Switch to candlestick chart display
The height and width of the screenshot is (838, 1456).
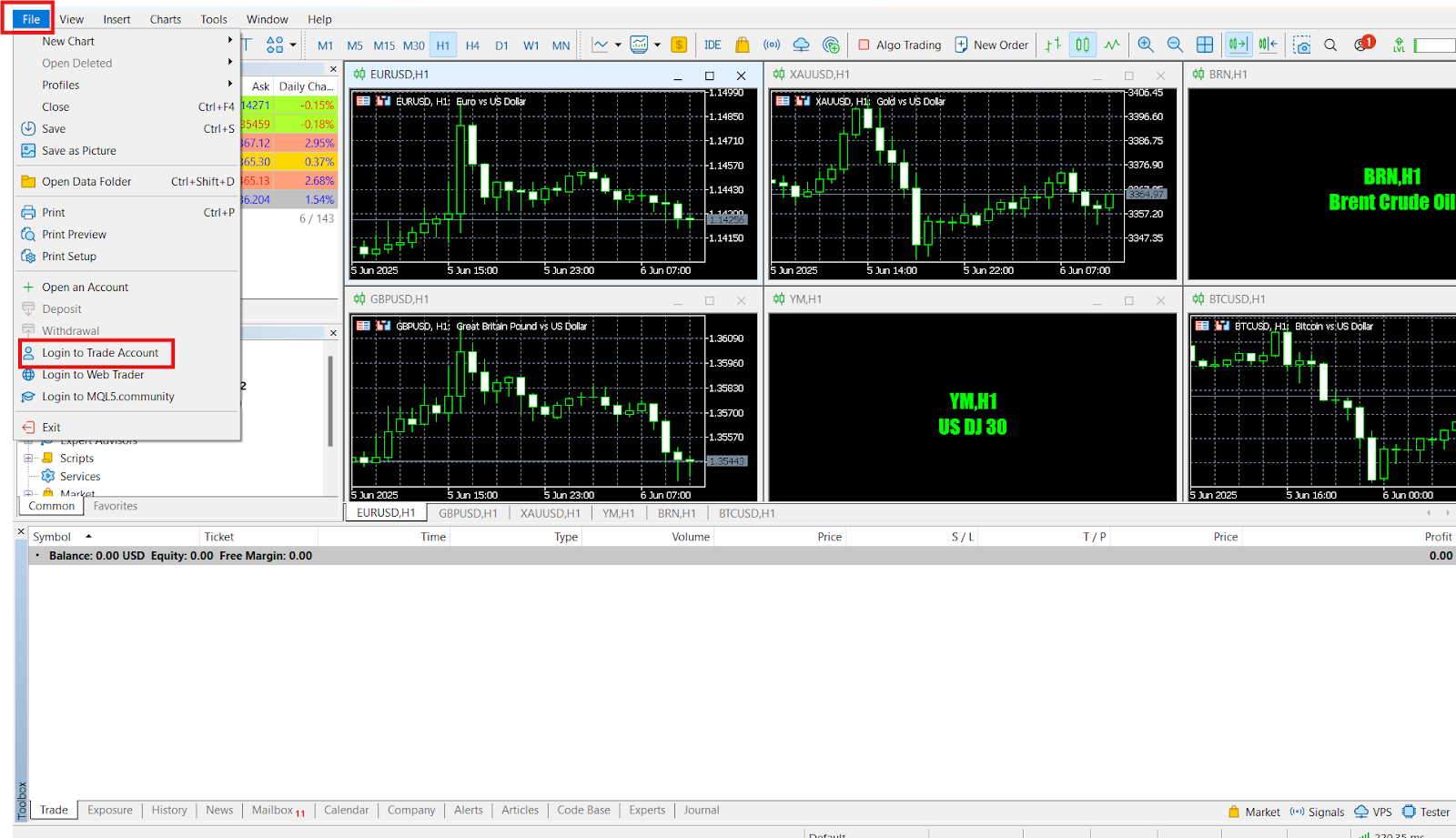pyautogui.click(x=1083, y=45)
